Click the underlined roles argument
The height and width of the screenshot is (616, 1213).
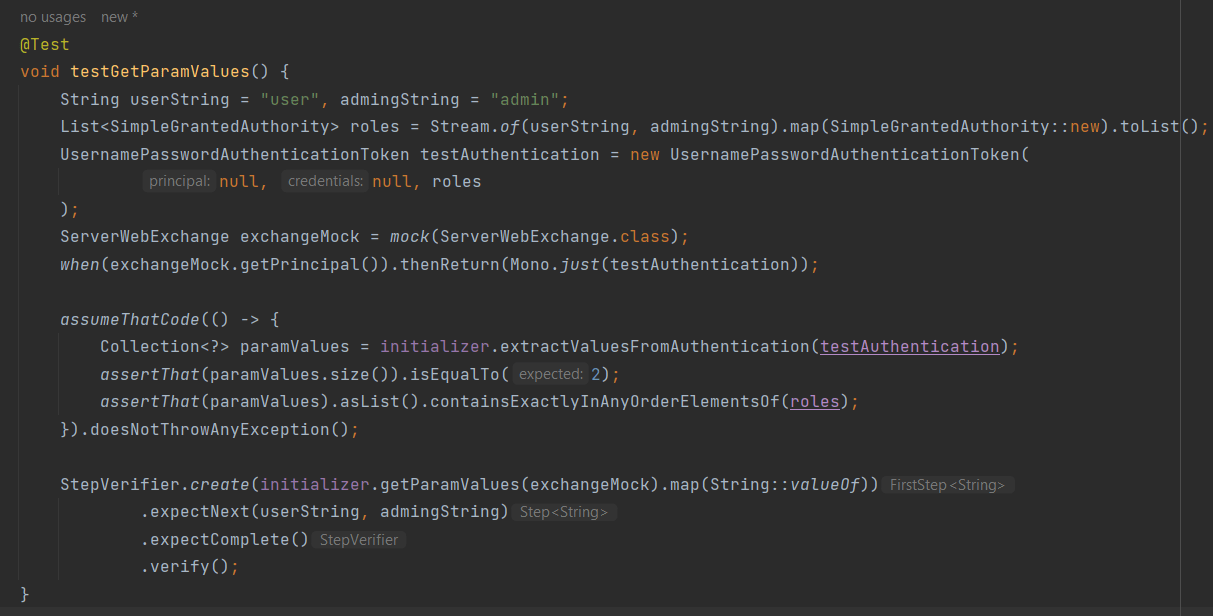[815, 401]
